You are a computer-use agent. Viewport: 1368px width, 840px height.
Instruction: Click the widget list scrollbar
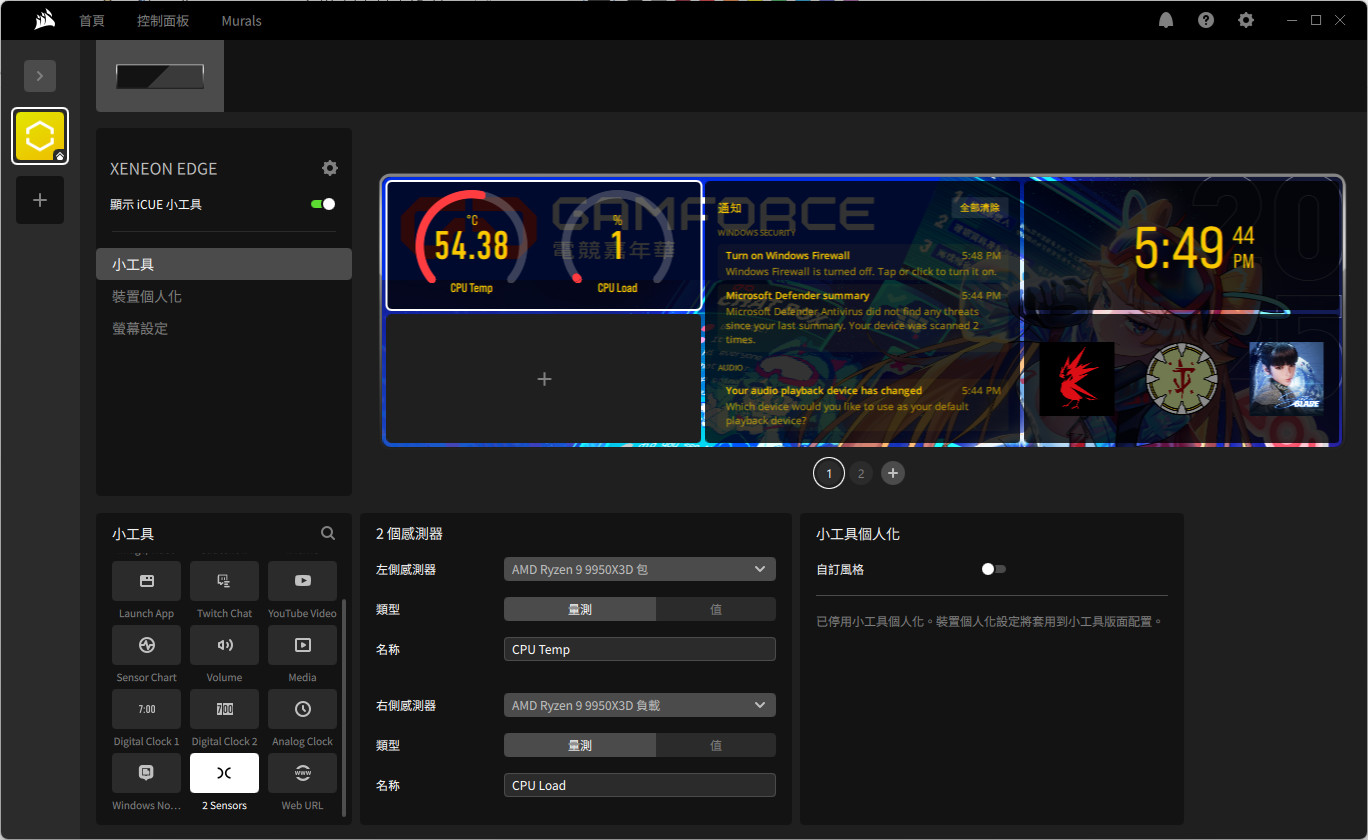point(344,707)
